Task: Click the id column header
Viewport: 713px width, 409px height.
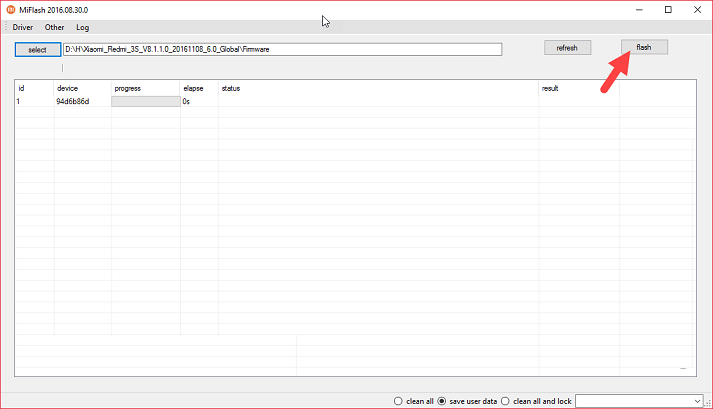Action: coord(34,88)
